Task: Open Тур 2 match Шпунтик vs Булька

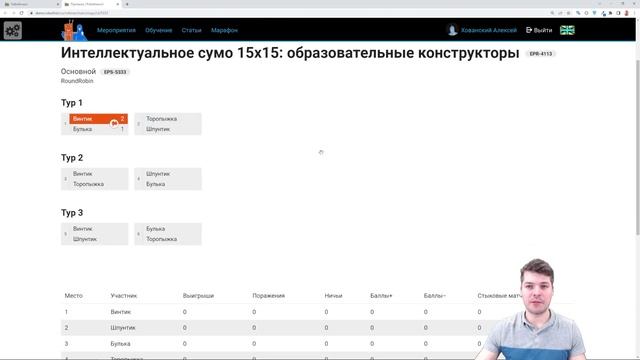Action: (x=168, y=179)
